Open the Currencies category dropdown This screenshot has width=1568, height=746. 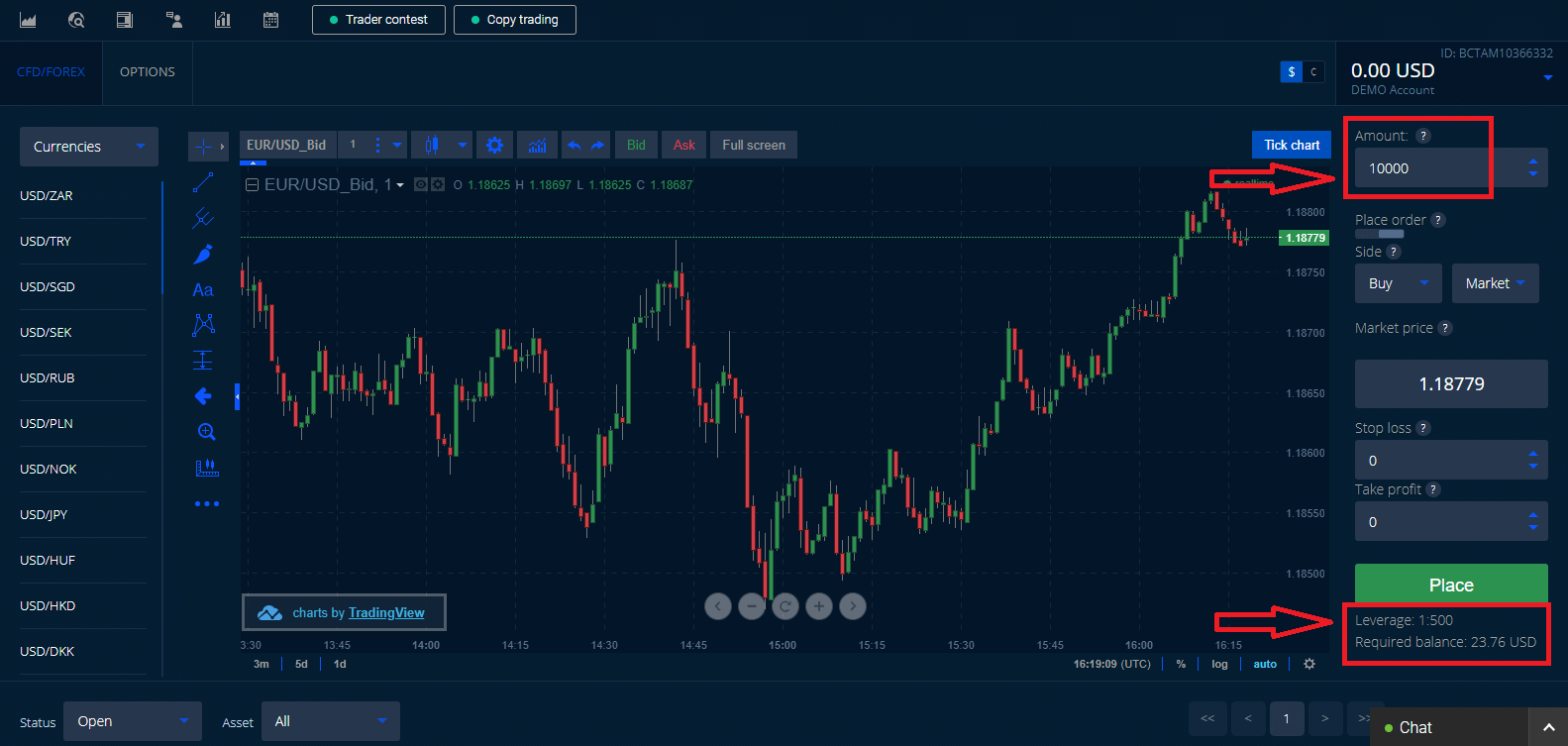pyautogui.click(x=89, y=147)
